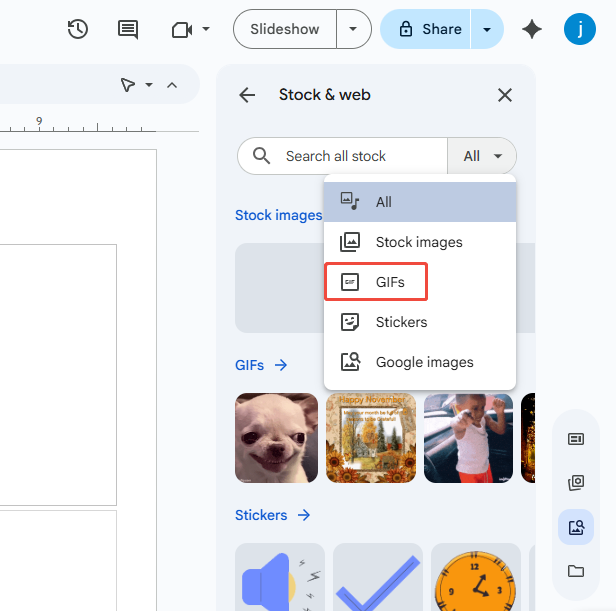Select the chihuahua dog GIF
The height and width of the screenshot is (611, 616).
coord(277,438)
